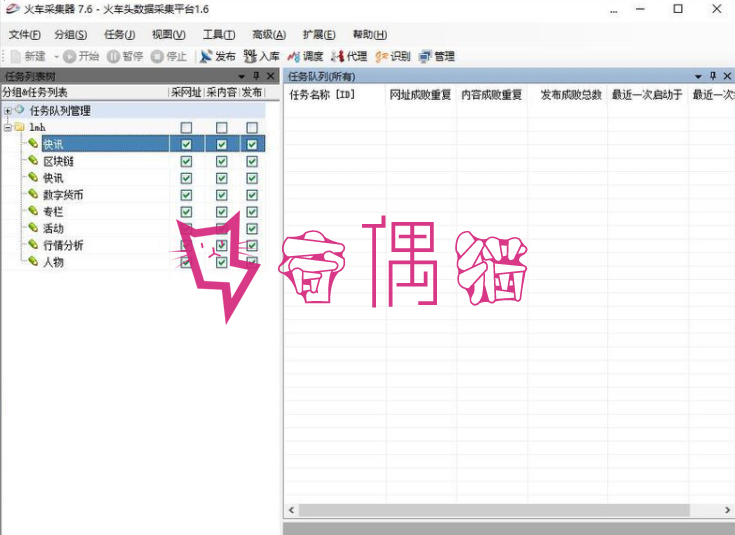Uncheck 采网址 for 数字货币 task
The image size is (735, 535).
point(186,195)
